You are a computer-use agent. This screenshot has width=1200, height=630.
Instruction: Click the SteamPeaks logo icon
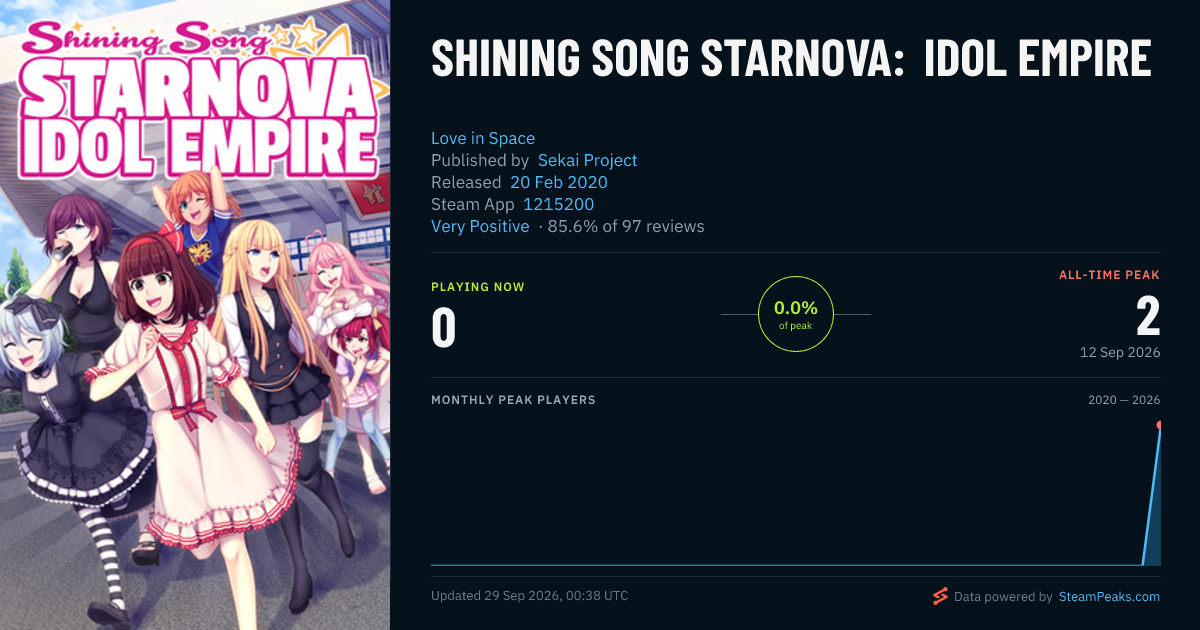coord(940,596)
